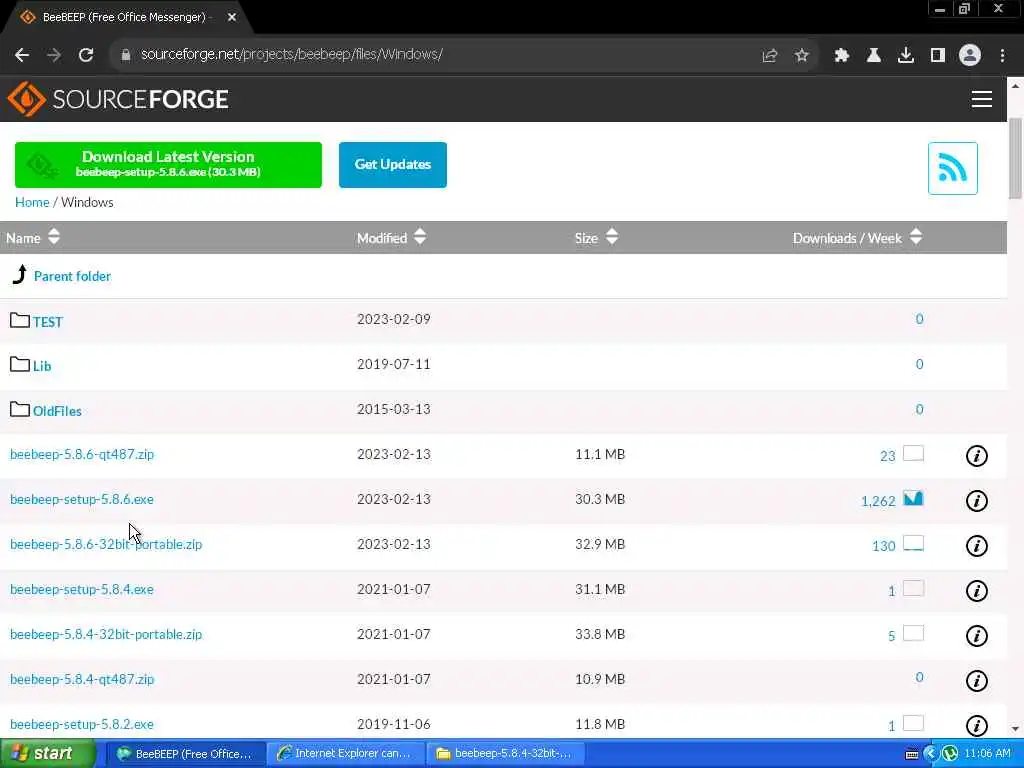Click the Get Updates button
The image size is (1024, 768).
pos(392,165)
